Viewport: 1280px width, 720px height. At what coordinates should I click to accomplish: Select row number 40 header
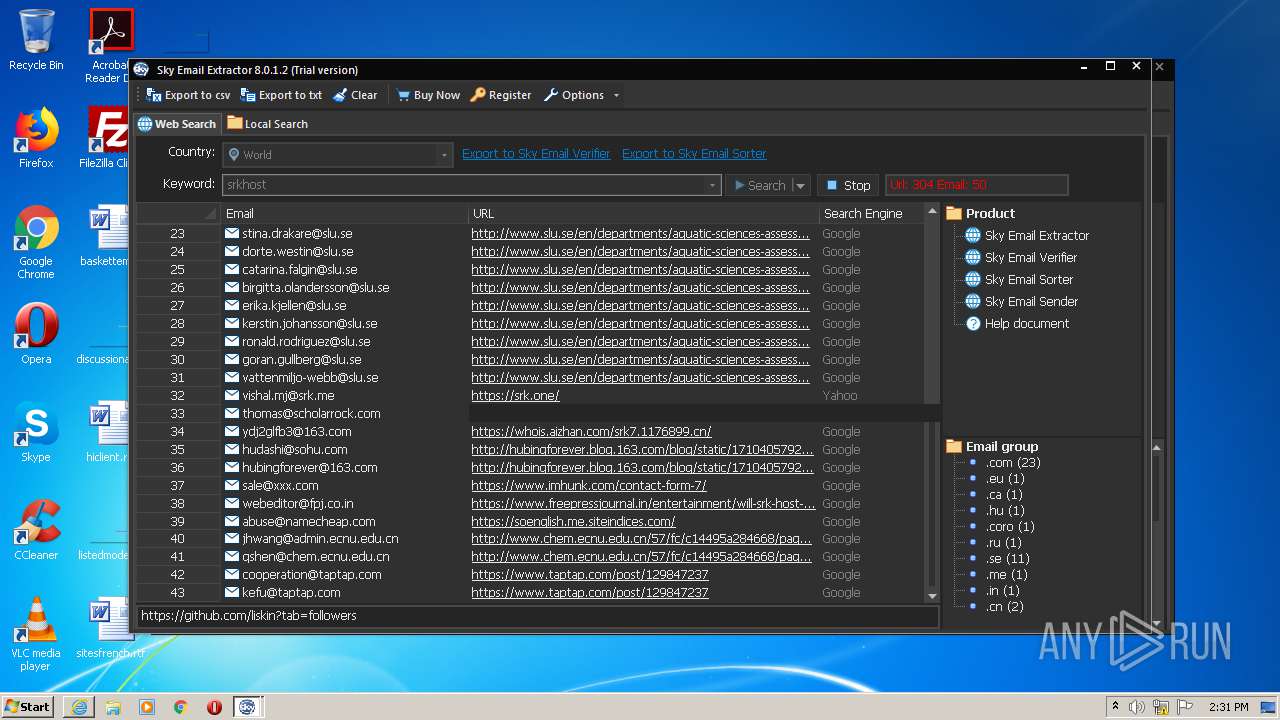click(177, 539)
